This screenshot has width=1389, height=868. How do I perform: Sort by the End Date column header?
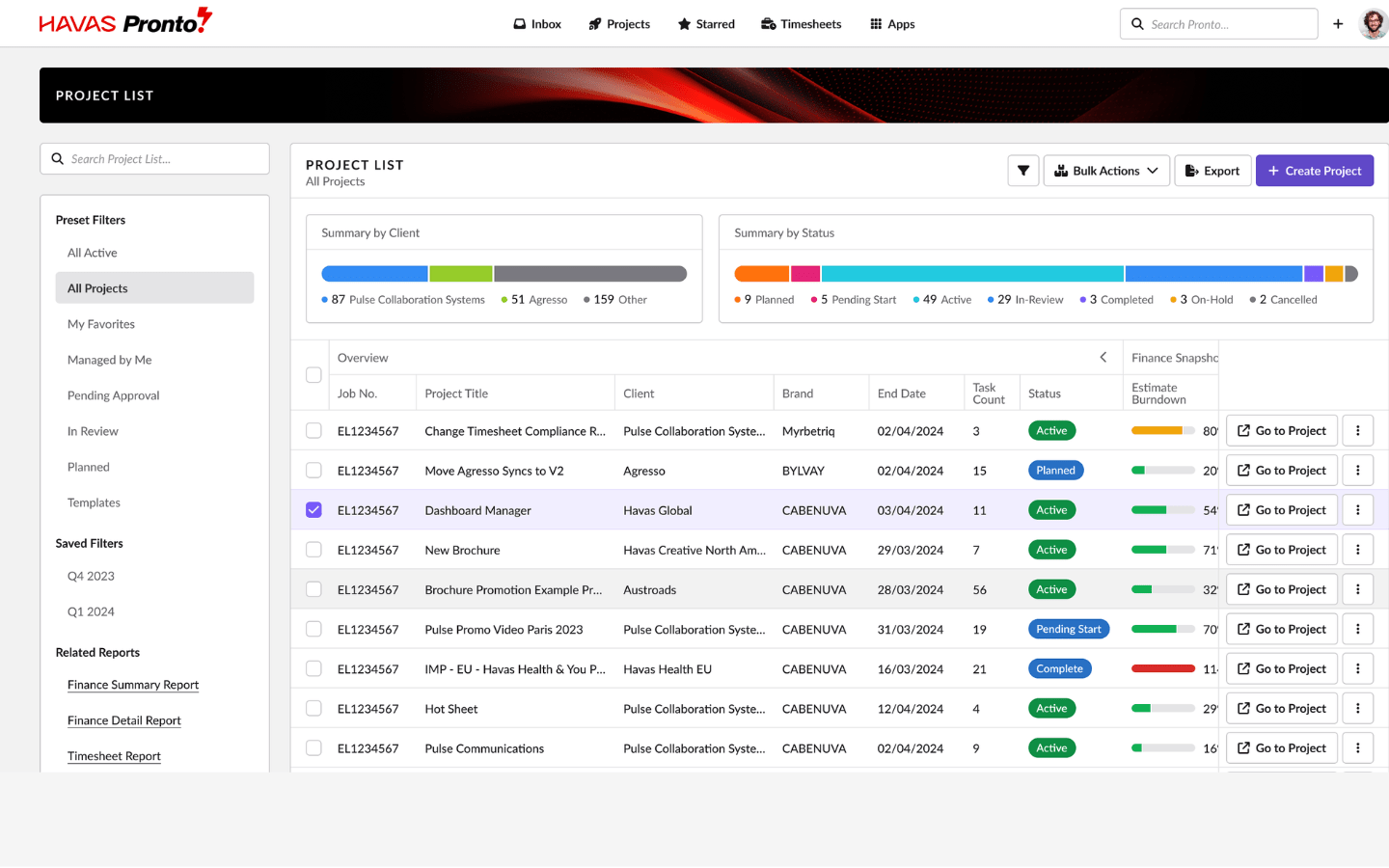901,393
